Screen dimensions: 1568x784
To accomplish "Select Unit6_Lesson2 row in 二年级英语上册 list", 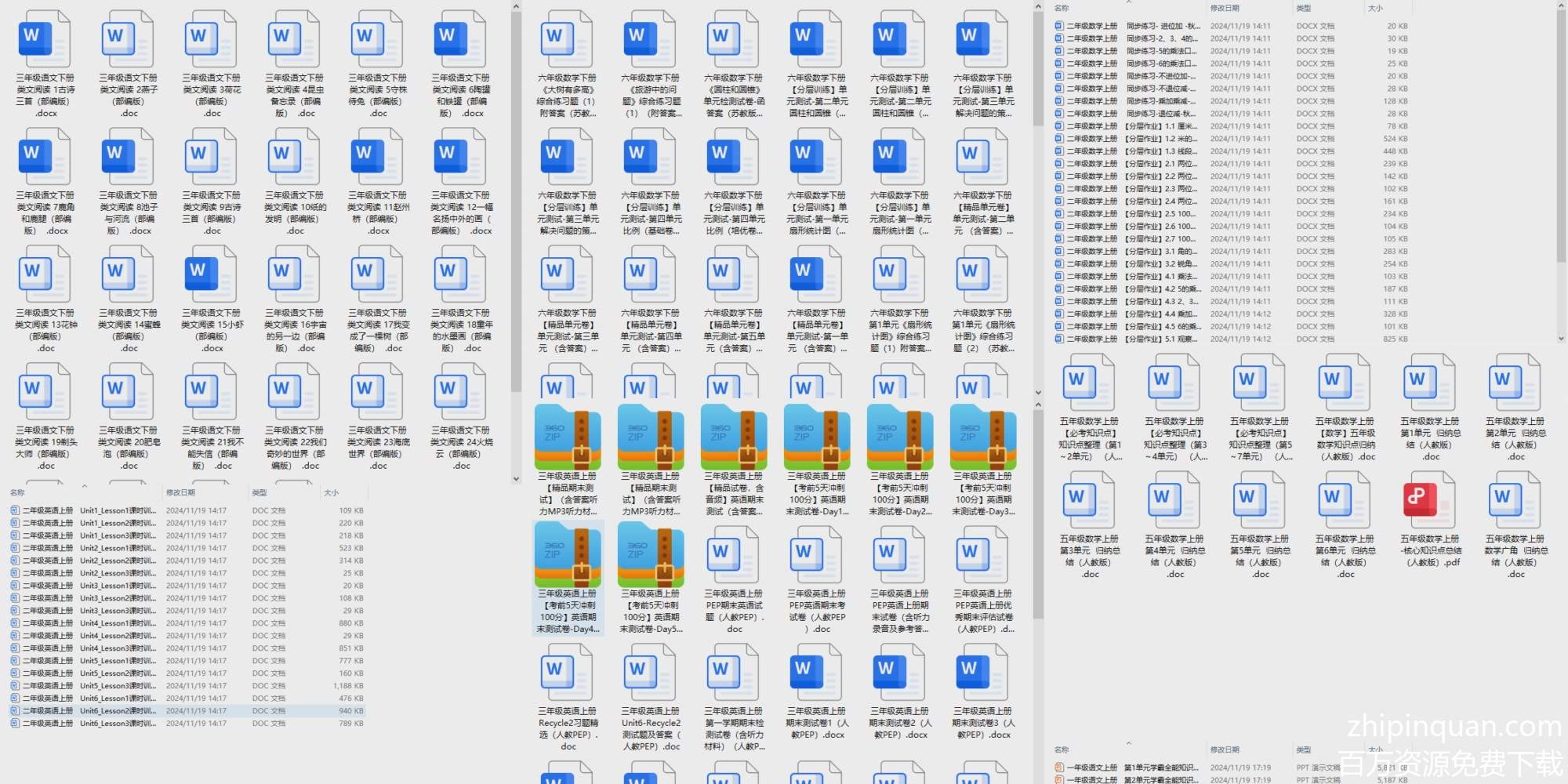I will tap(118, 711).
